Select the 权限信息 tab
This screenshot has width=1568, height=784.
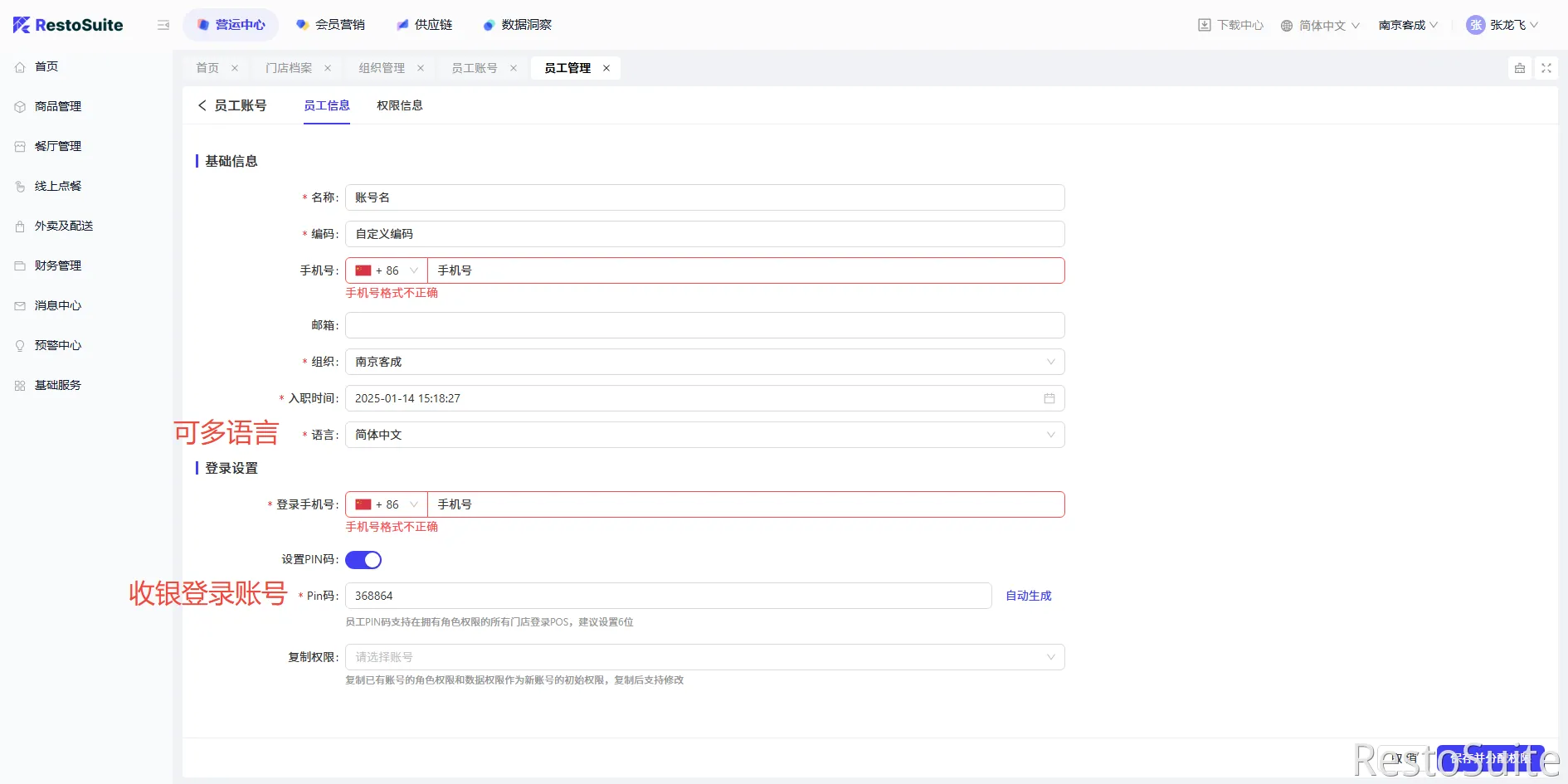(x=400, y=105)
